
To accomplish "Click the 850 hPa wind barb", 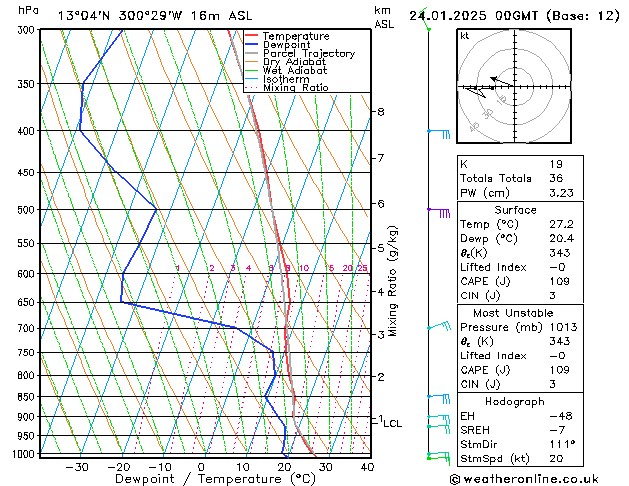I will point(439,399).
